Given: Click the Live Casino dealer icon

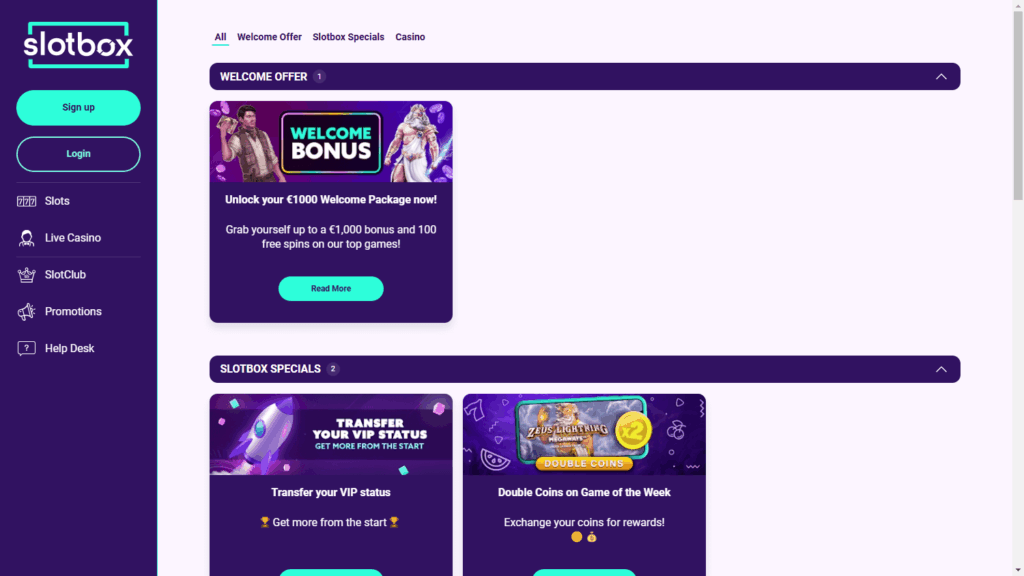Looking at the screenshot, I should coord(26,238).
